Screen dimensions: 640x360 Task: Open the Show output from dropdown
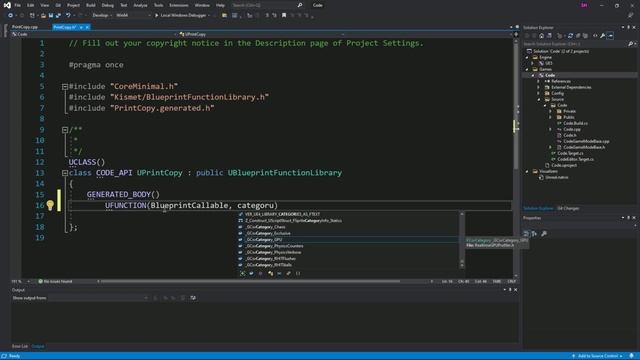pos(98,298)
